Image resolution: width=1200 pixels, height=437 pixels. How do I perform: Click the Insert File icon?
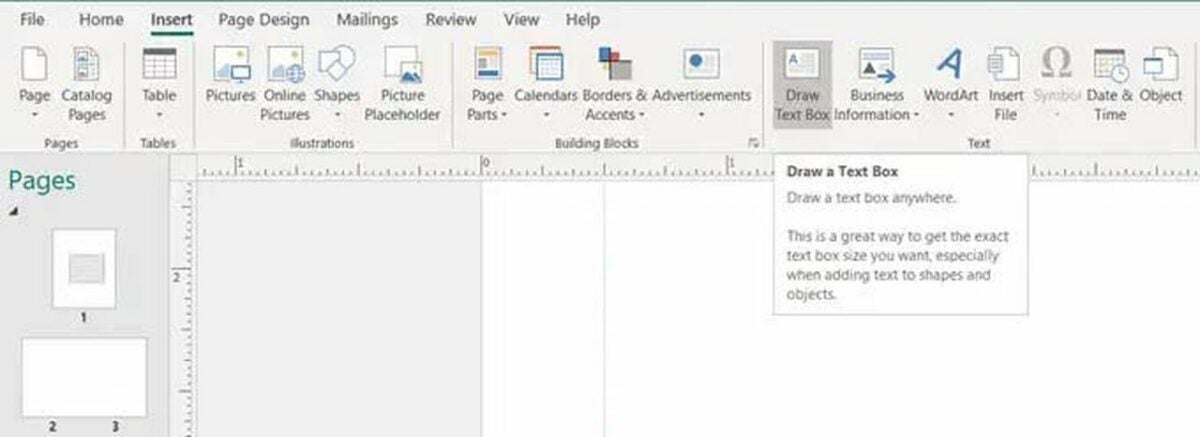click(1005, 83)
